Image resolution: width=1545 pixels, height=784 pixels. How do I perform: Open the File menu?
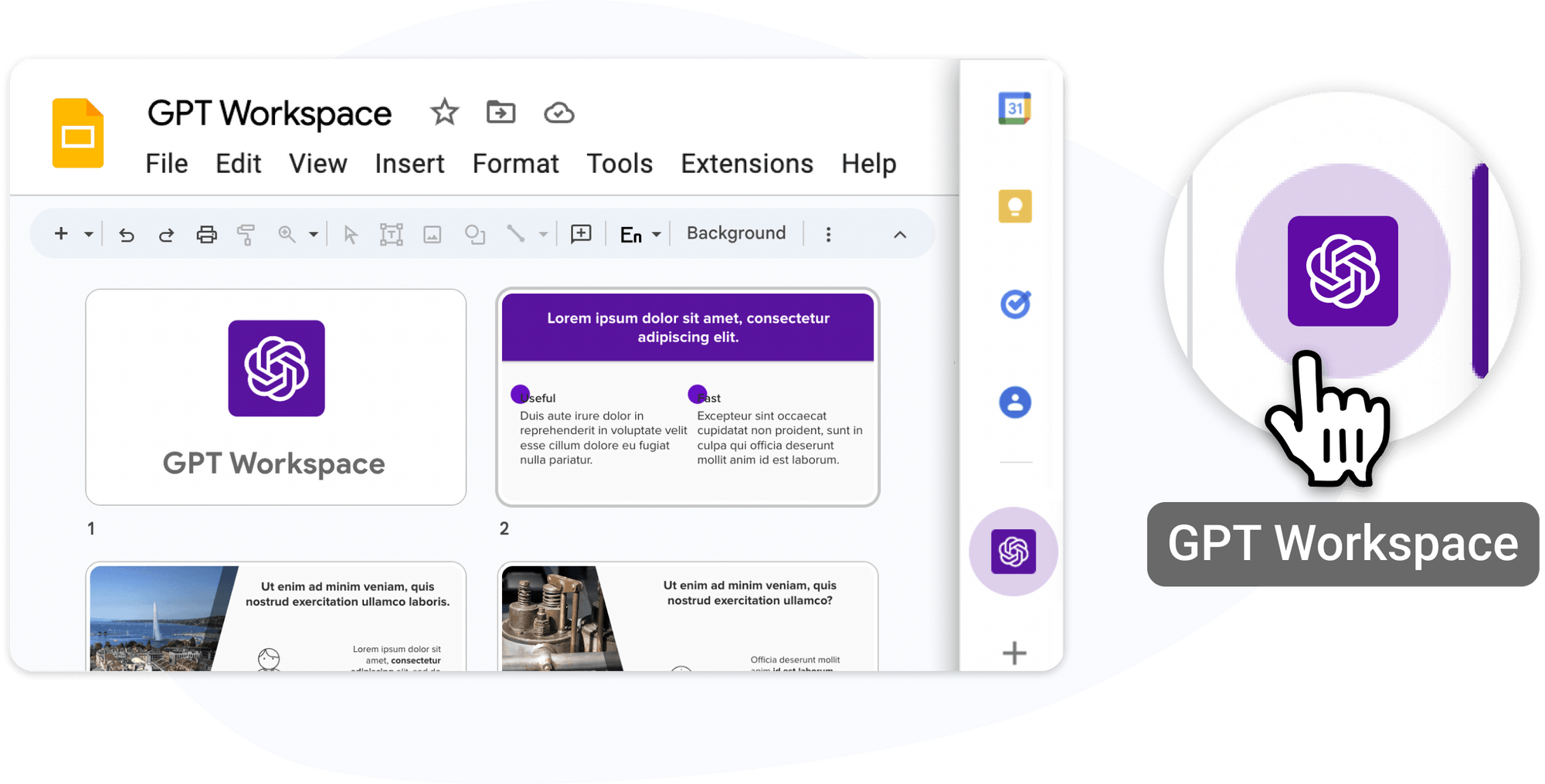click(x=167, y=164)
